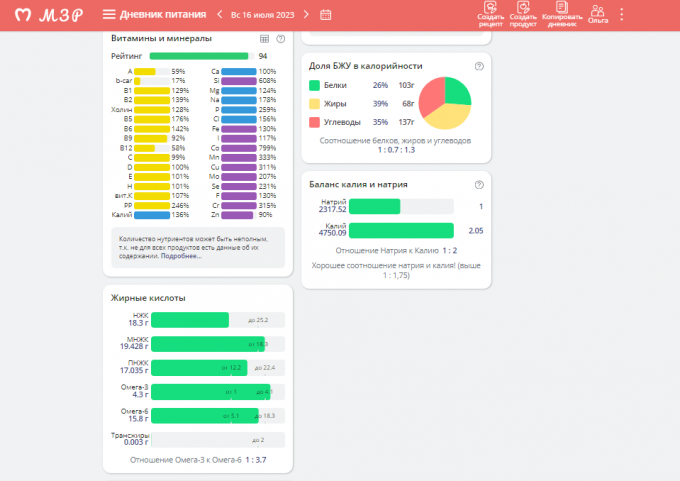
Task: Open the hamburger menu beside Дневник питания
Action: (109, 14)
